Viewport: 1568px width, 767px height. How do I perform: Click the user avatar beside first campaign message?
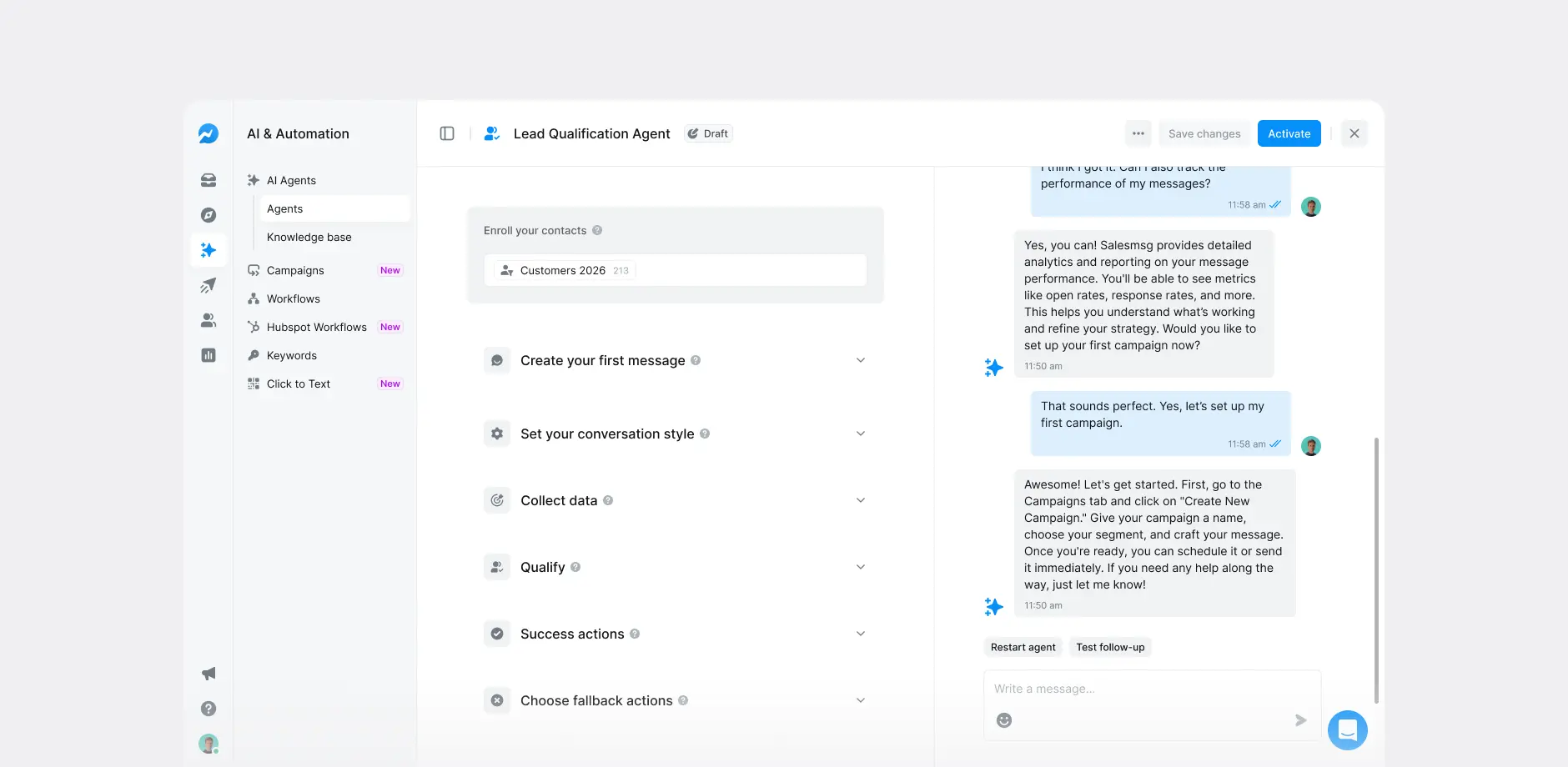point(1311,446)
